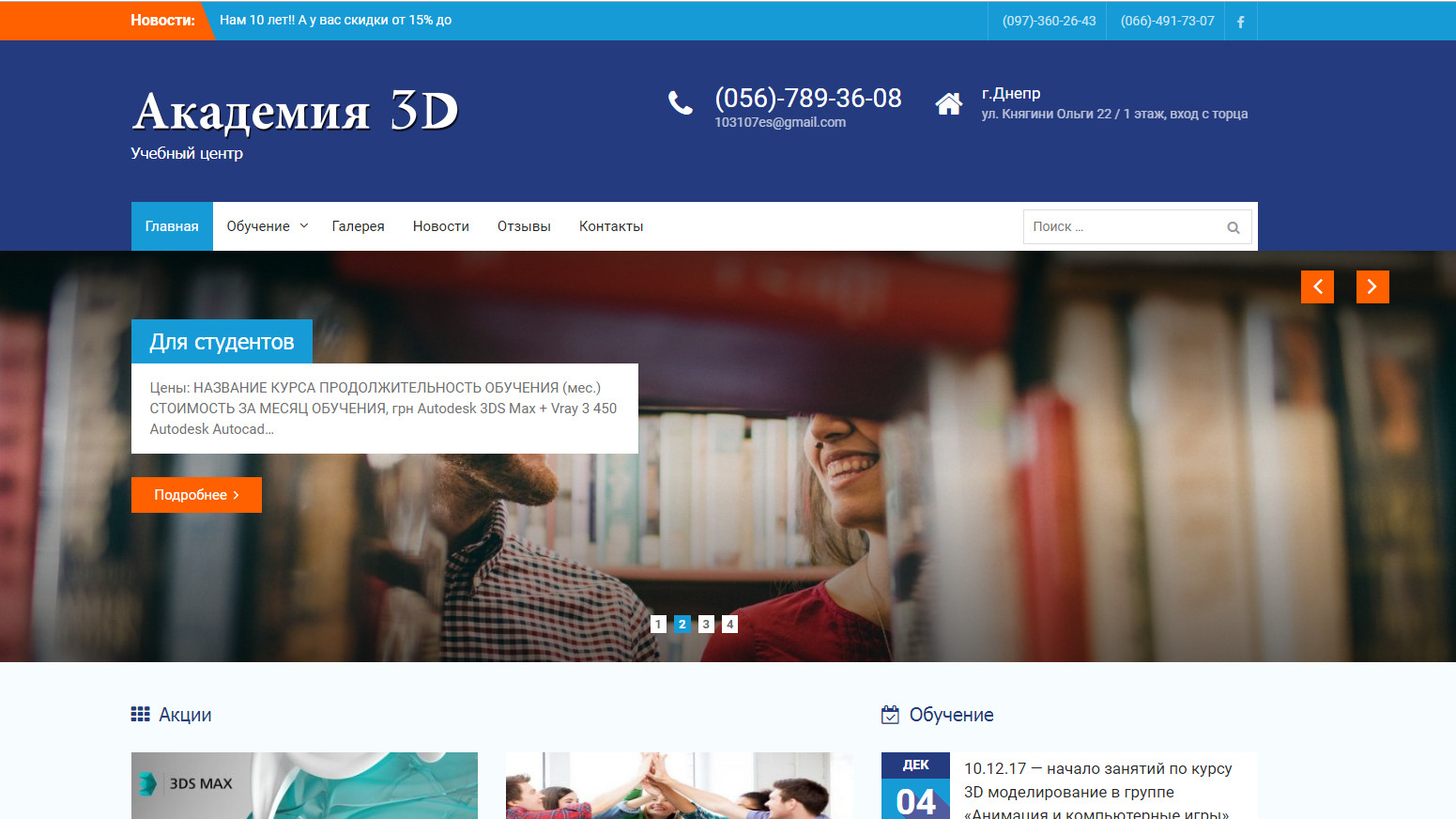Click the Обучение calendar icon

tap(890, 715)
